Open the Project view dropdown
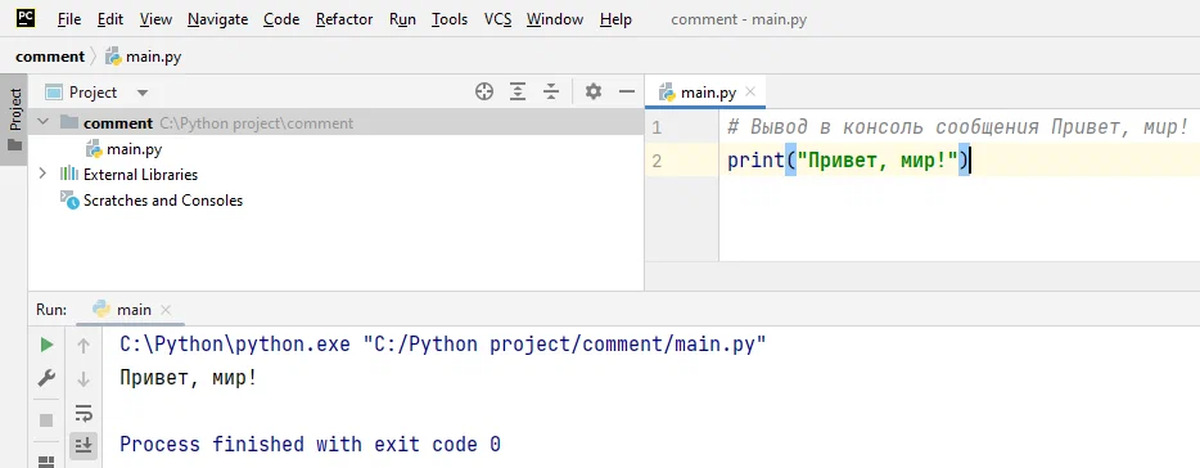Viewport: 1200px width, 468px height. pos(141,92)
